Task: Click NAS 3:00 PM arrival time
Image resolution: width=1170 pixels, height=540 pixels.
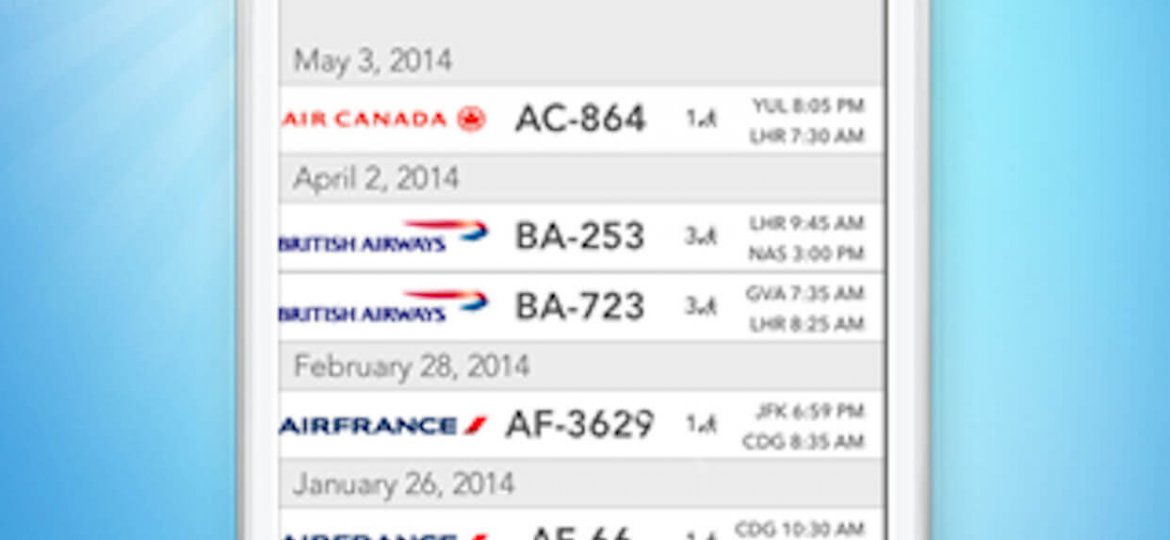Action: pyautogui.click(x=807, y=254)
